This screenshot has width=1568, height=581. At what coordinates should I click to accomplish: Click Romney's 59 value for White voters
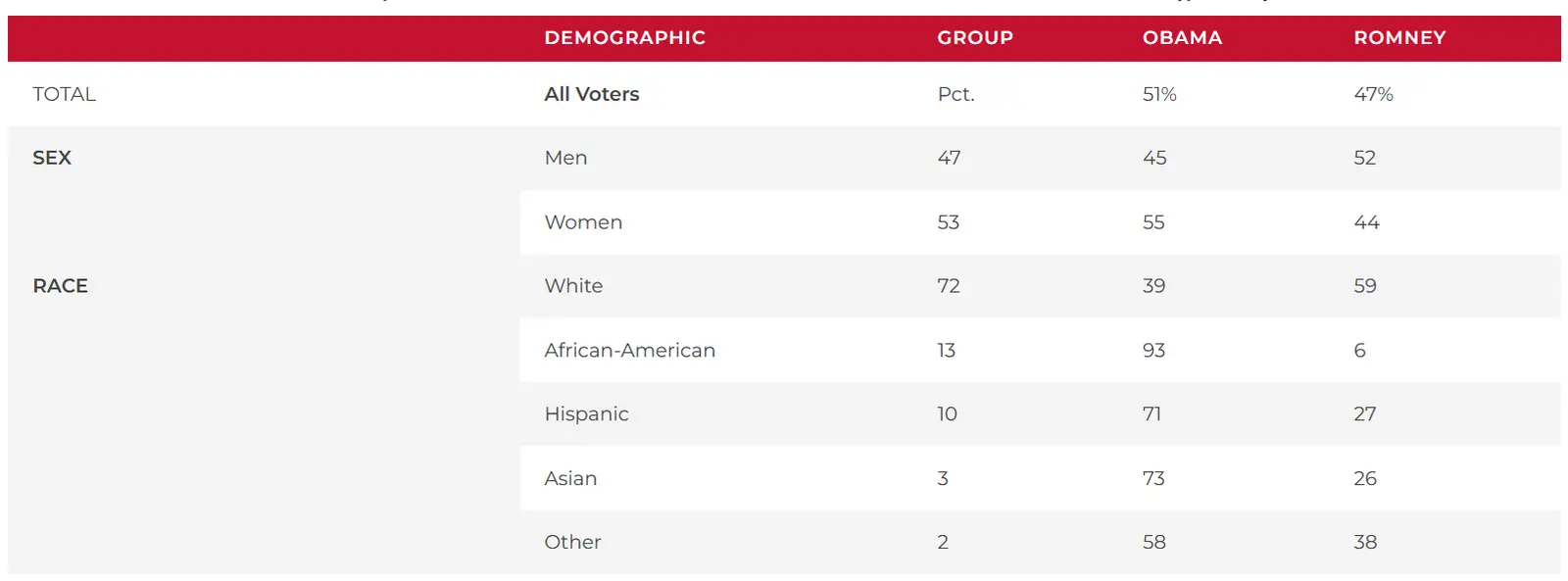(x=1365, y=286)
